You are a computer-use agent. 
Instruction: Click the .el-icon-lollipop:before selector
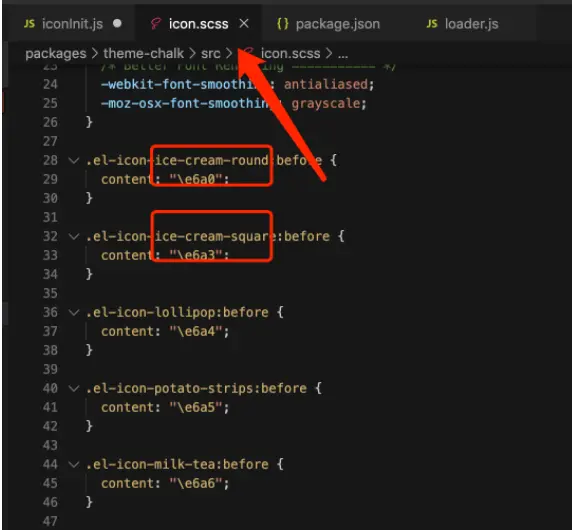click(x=177, y=312)
